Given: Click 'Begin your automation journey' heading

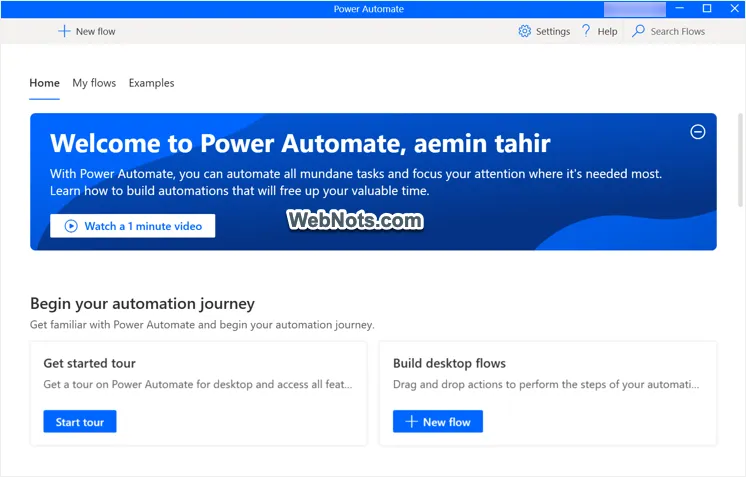Looking at the screenshot, I should click(142, 304).
